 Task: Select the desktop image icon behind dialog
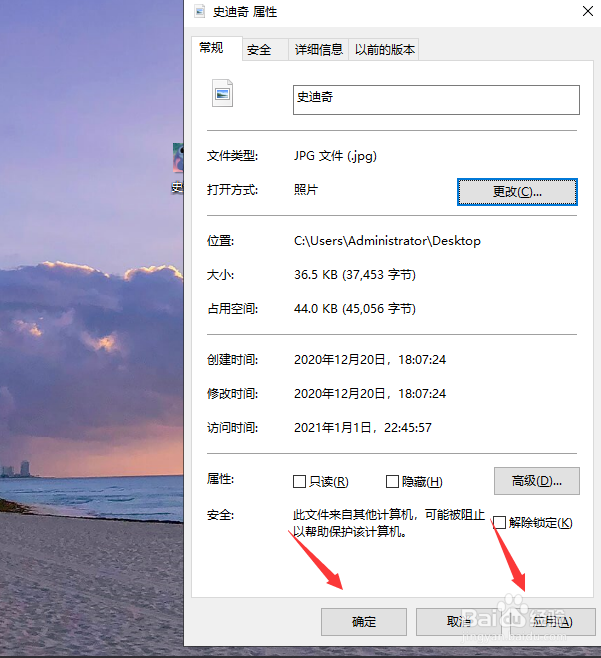tap(178, 168)
